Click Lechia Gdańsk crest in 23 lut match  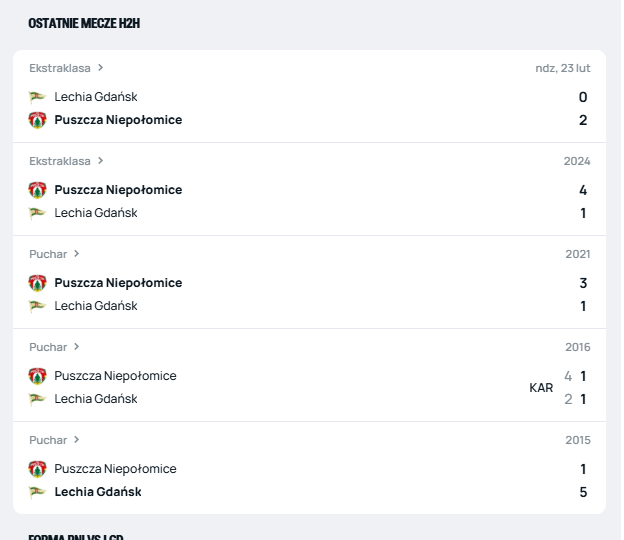[37, 97]
